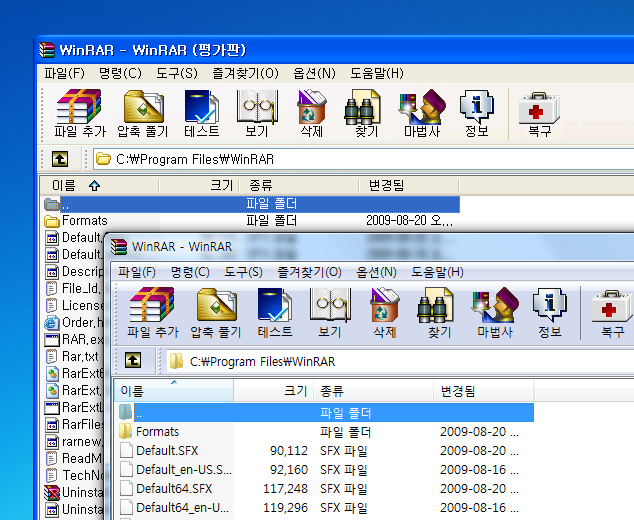Select parent '..' row in back WinRAR (평가판) window
Image resolution: width=634 pixels, height=520 pixels.
[251, 204]
